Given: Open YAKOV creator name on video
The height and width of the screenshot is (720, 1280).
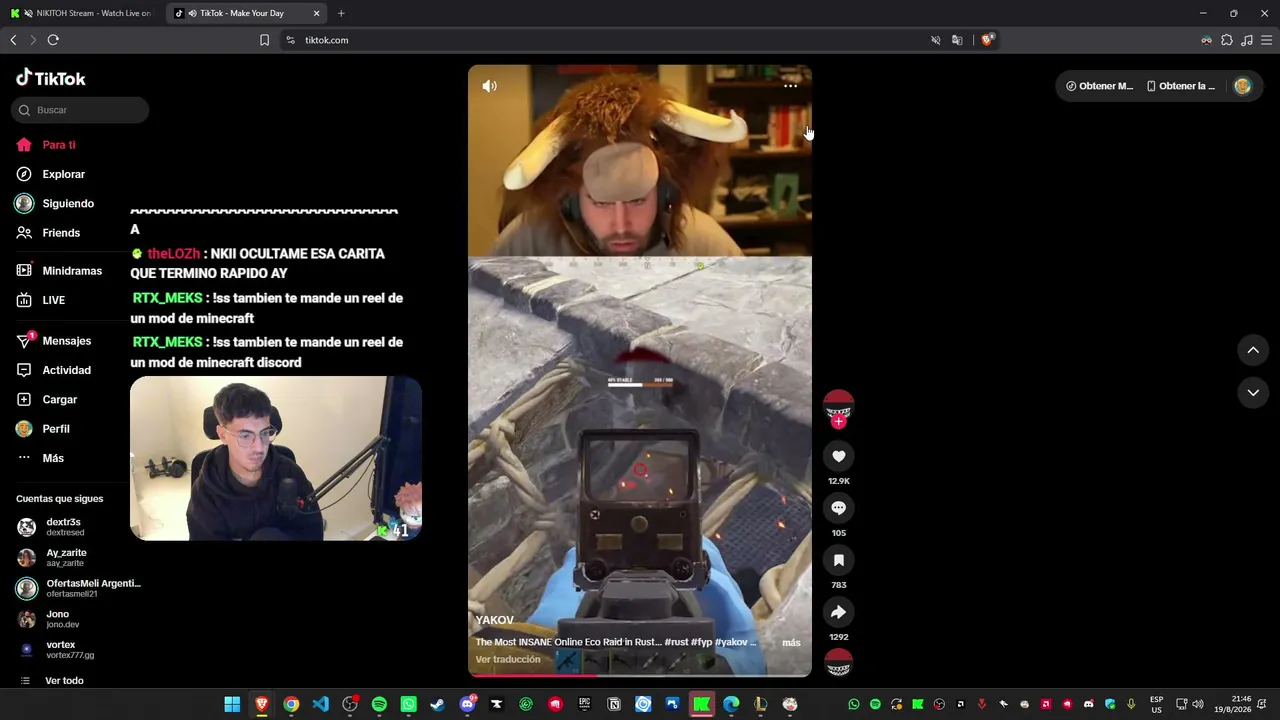Looking at the screenshot, I should pos(494,621).
